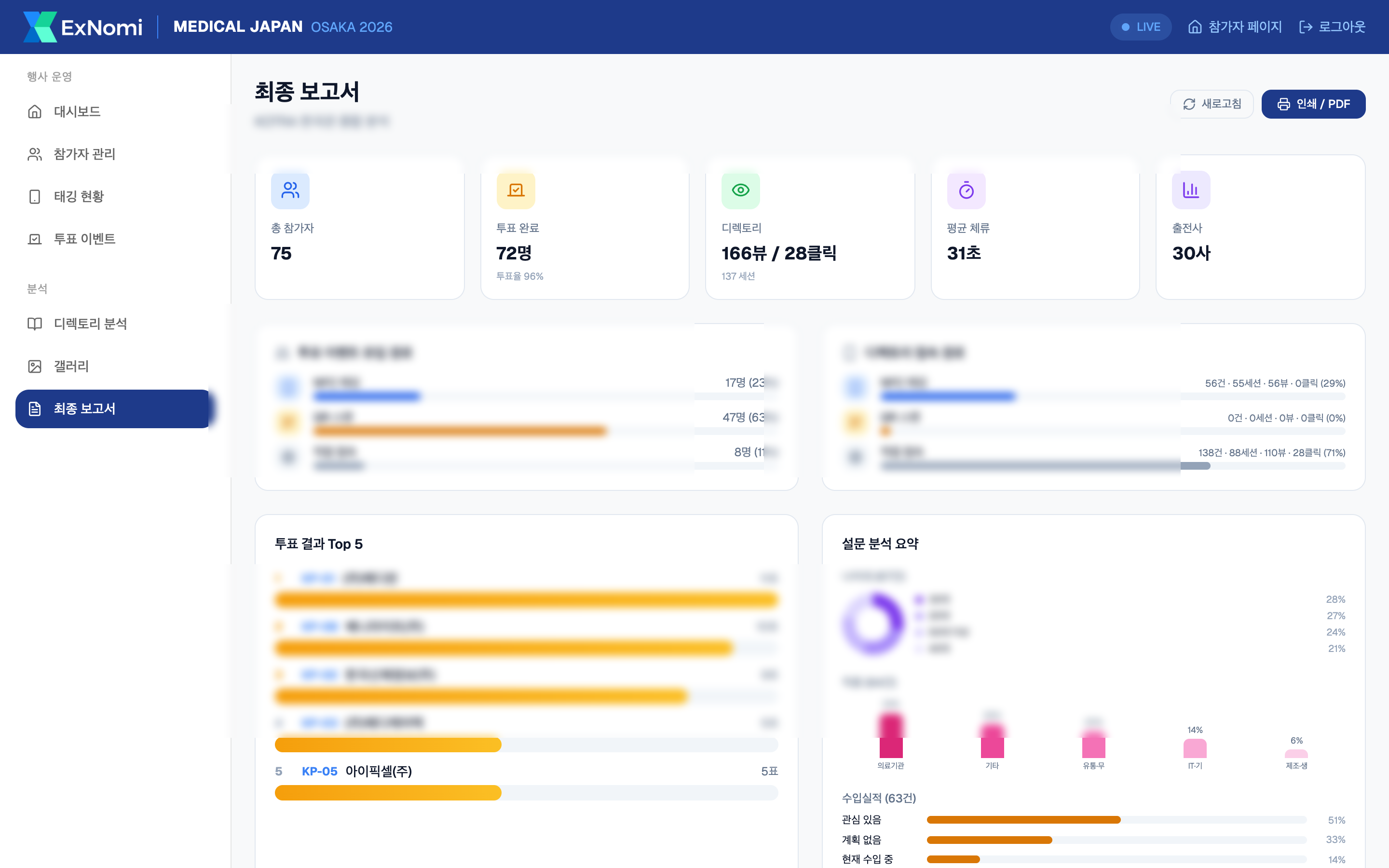
Task: Select 투표 이벤트 sidebar item
Action: pyautogui.click(x=84, y=239)
